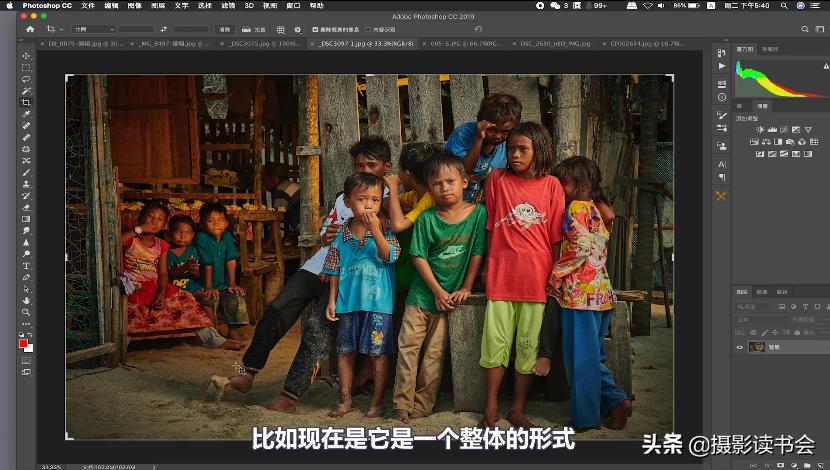Swap crop width and height values
The width and height of the screenshot is (830, 470).
[x=164, y=29]
